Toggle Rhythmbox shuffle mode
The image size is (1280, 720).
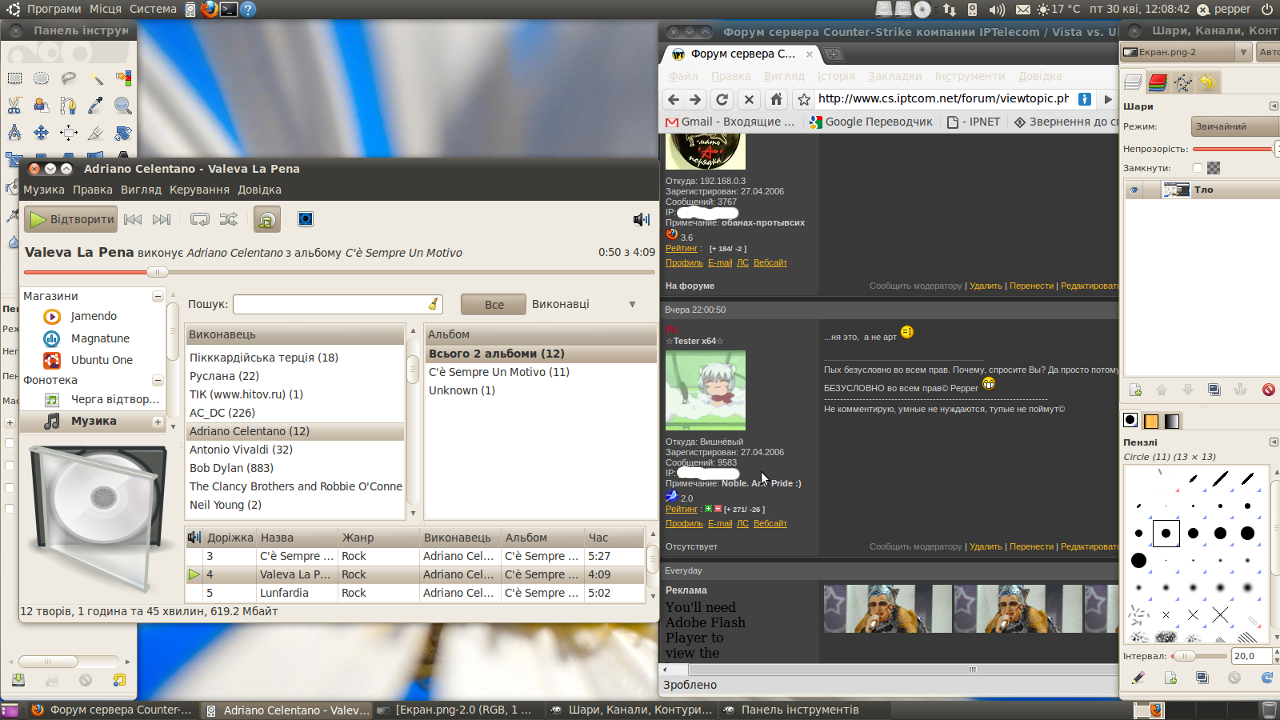pyautogui.click(x=228, y=219)
